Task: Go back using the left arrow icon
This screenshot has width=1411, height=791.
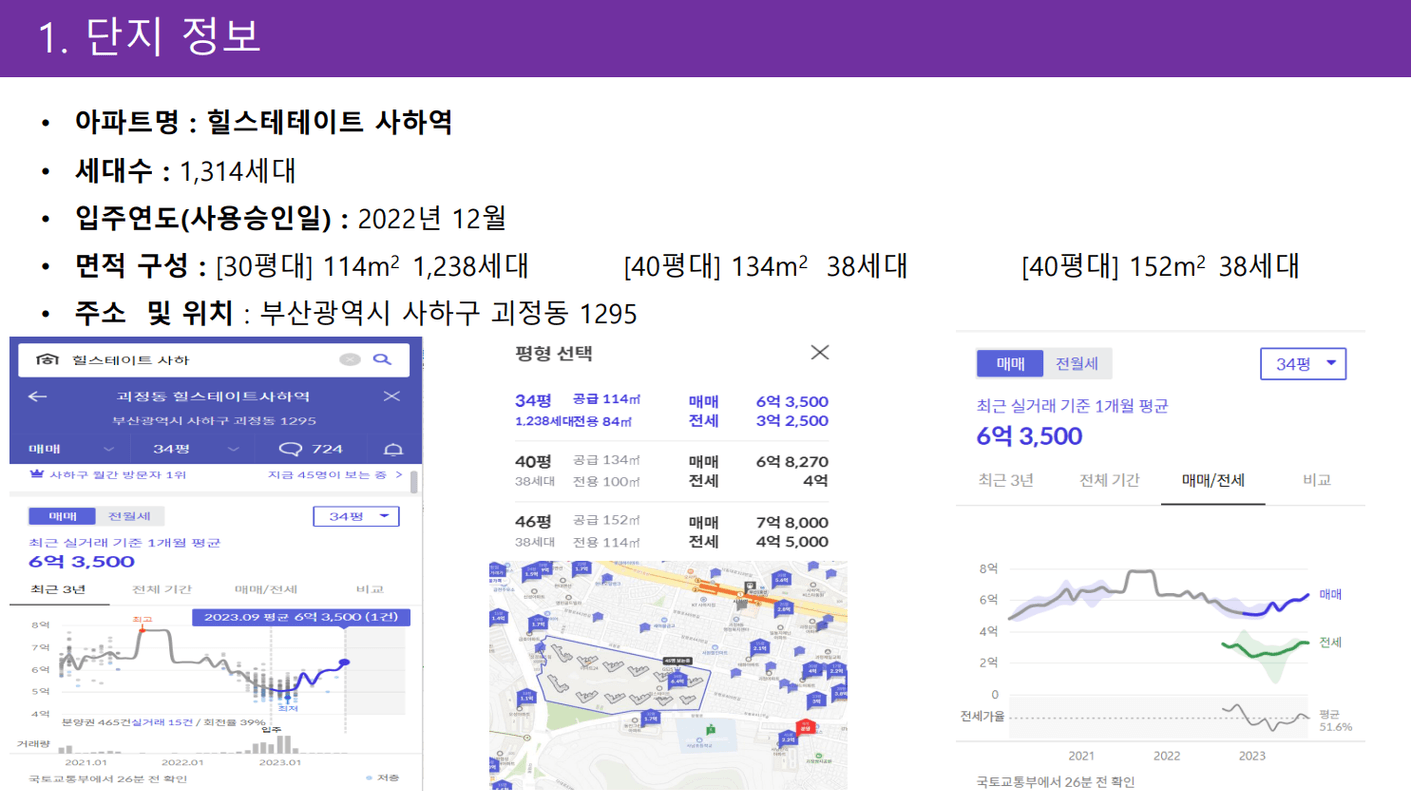Action: coord(38,397)
